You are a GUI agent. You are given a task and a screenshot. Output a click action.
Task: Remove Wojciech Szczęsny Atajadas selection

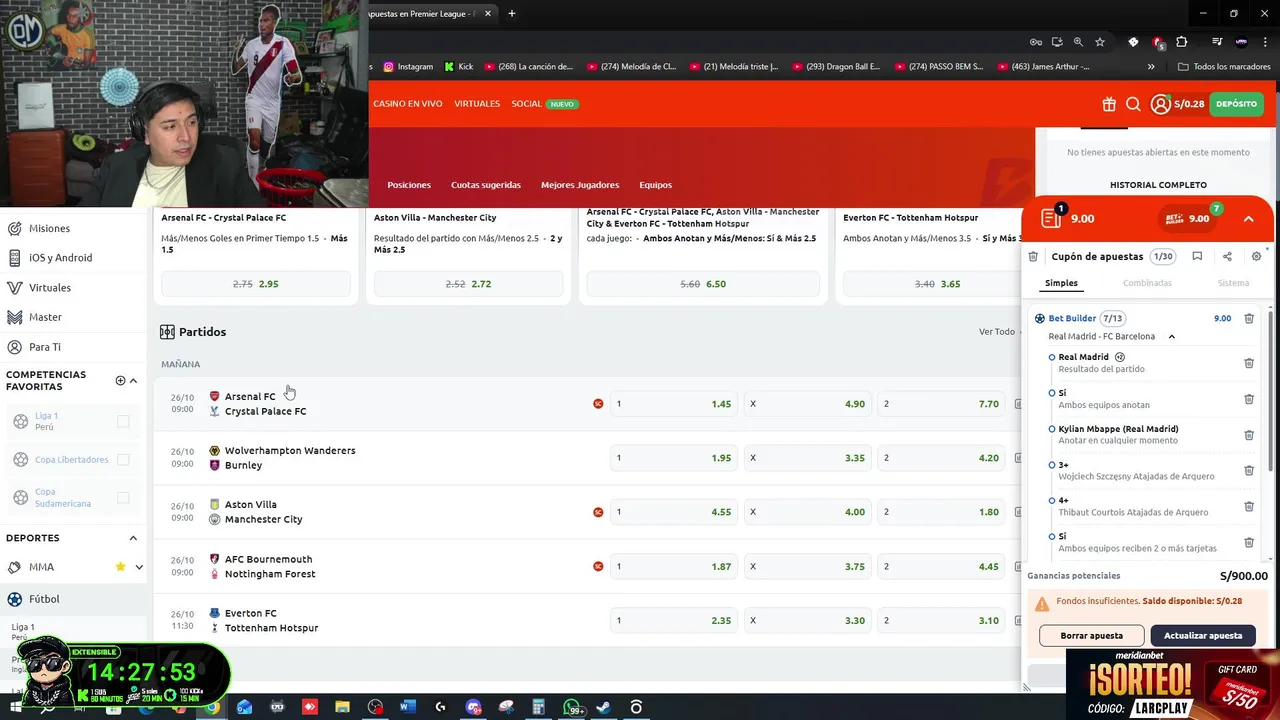(1249, 470)
